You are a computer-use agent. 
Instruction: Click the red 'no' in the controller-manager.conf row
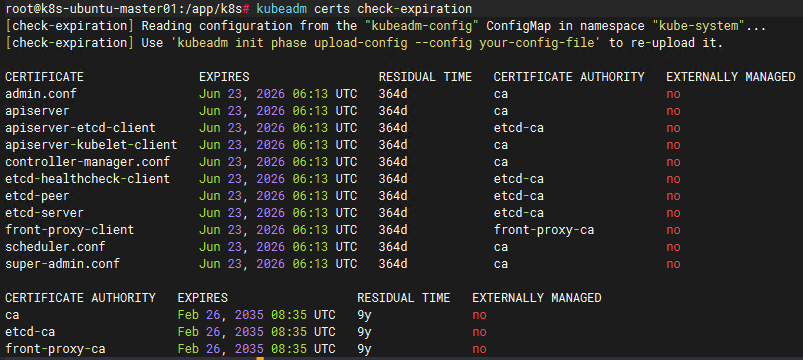tap(673, 162)
